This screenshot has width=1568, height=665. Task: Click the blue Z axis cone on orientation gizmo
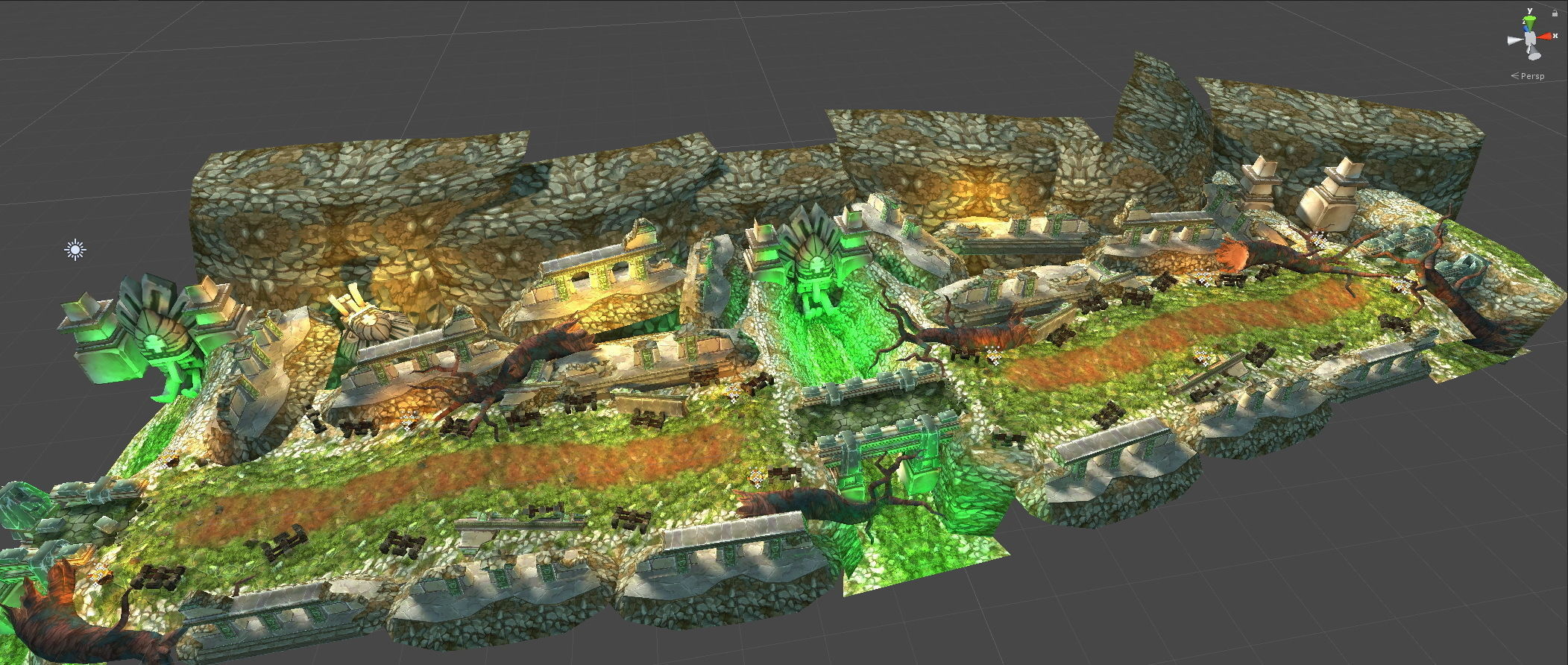[x=1526, y=28]
